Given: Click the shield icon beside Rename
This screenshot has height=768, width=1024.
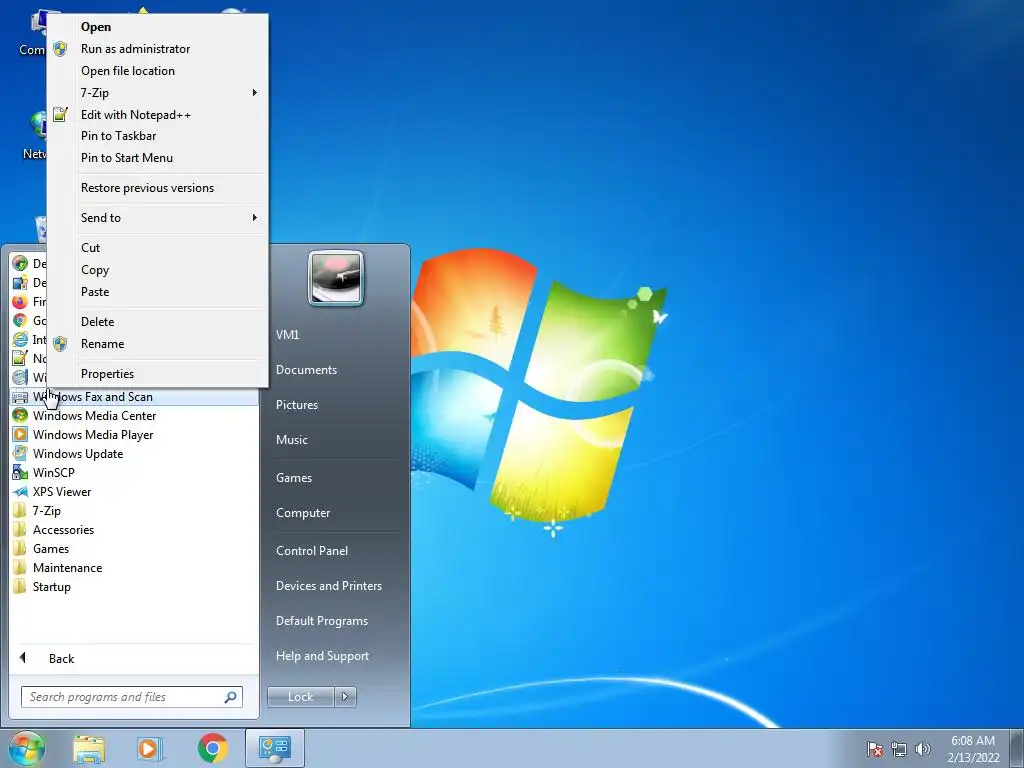Looking at the screenshot, I should (x=60, y=344).
